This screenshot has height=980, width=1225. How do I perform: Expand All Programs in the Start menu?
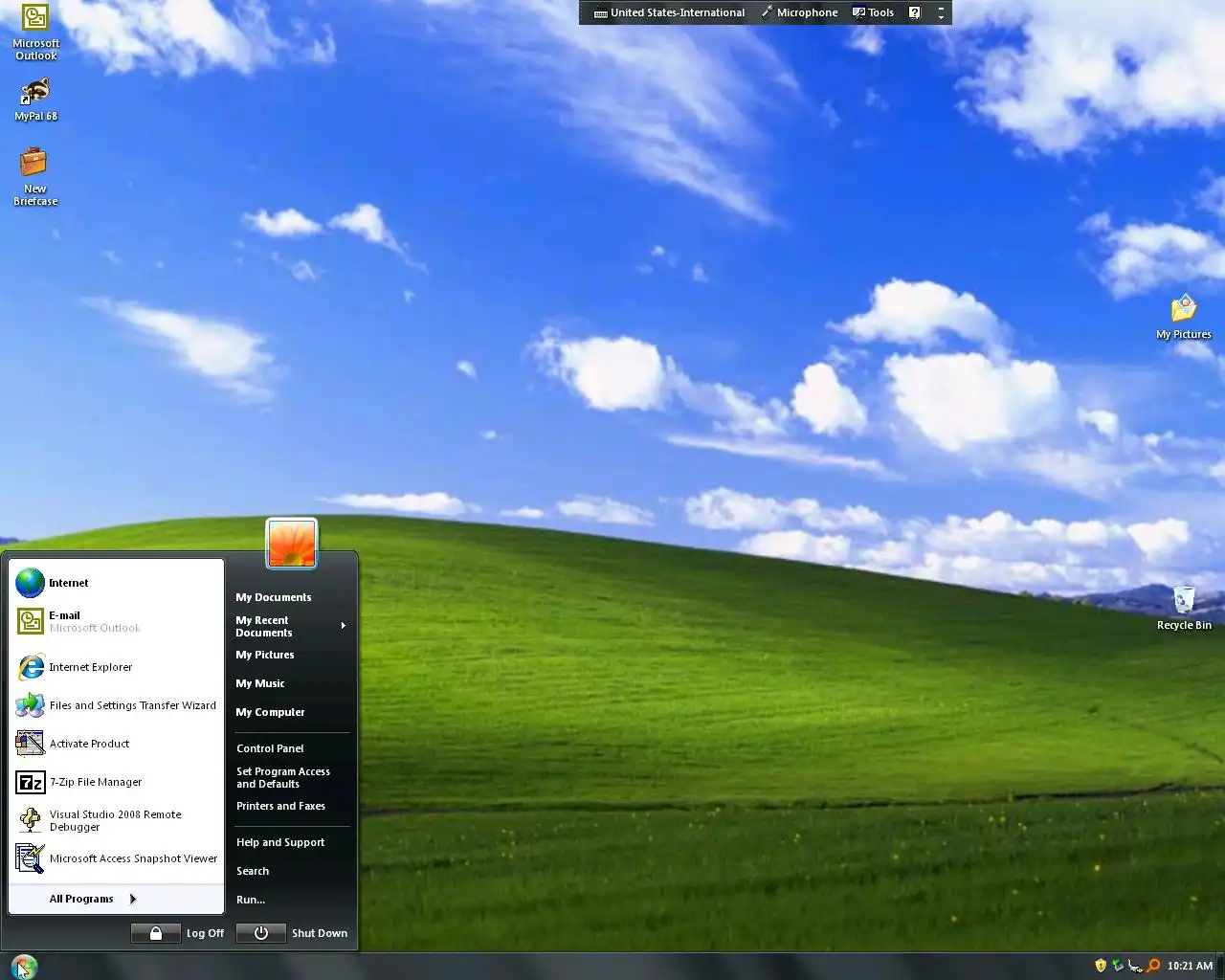117,899
